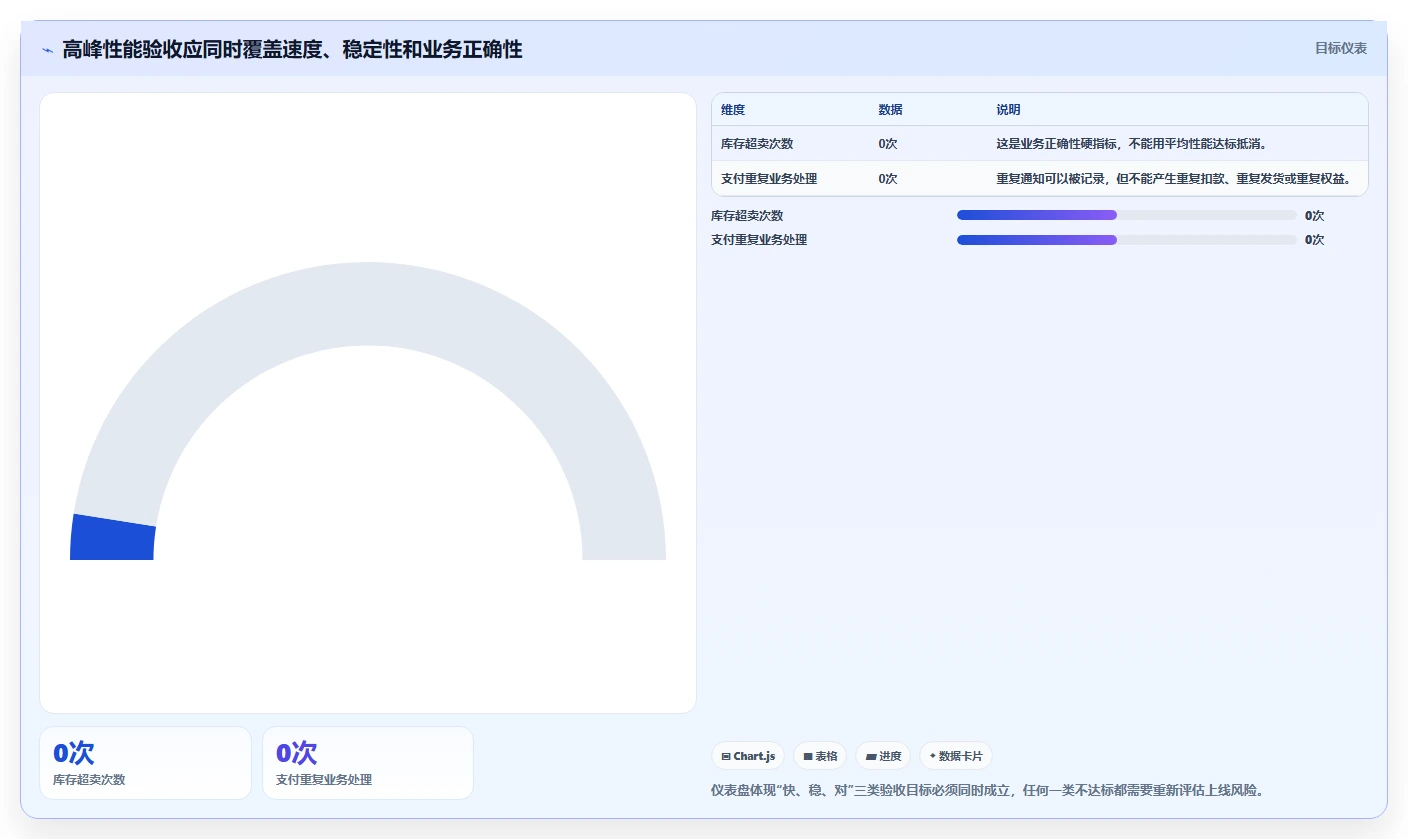Click the 支付重复业务处理 progress label
The height and width of the screenshot is (839, 1408).
pos(759,240)
